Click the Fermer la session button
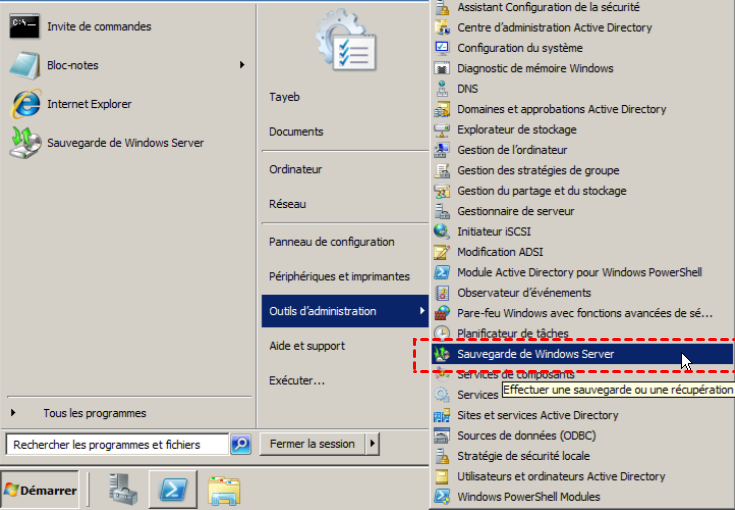Image resolution: width=735 pixels, height=510 pixels. click(312, 443)
